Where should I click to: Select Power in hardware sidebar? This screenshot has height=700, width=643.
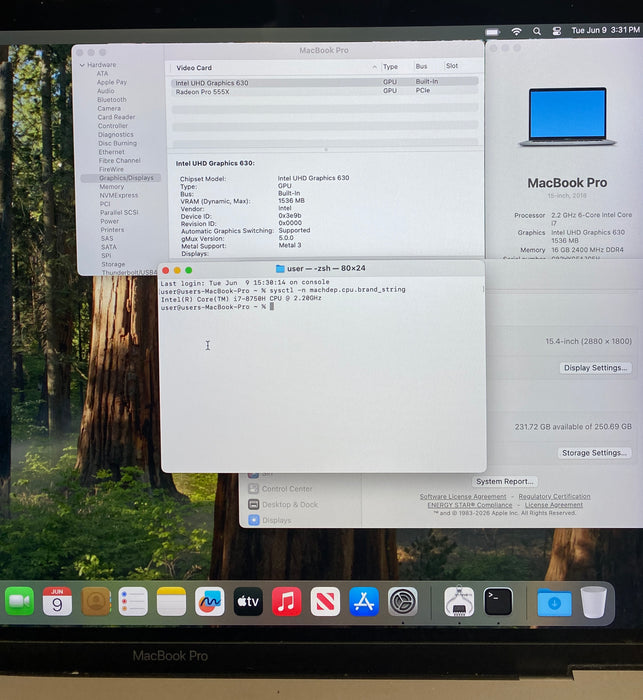pyautogui.click(x=109, y=221)
